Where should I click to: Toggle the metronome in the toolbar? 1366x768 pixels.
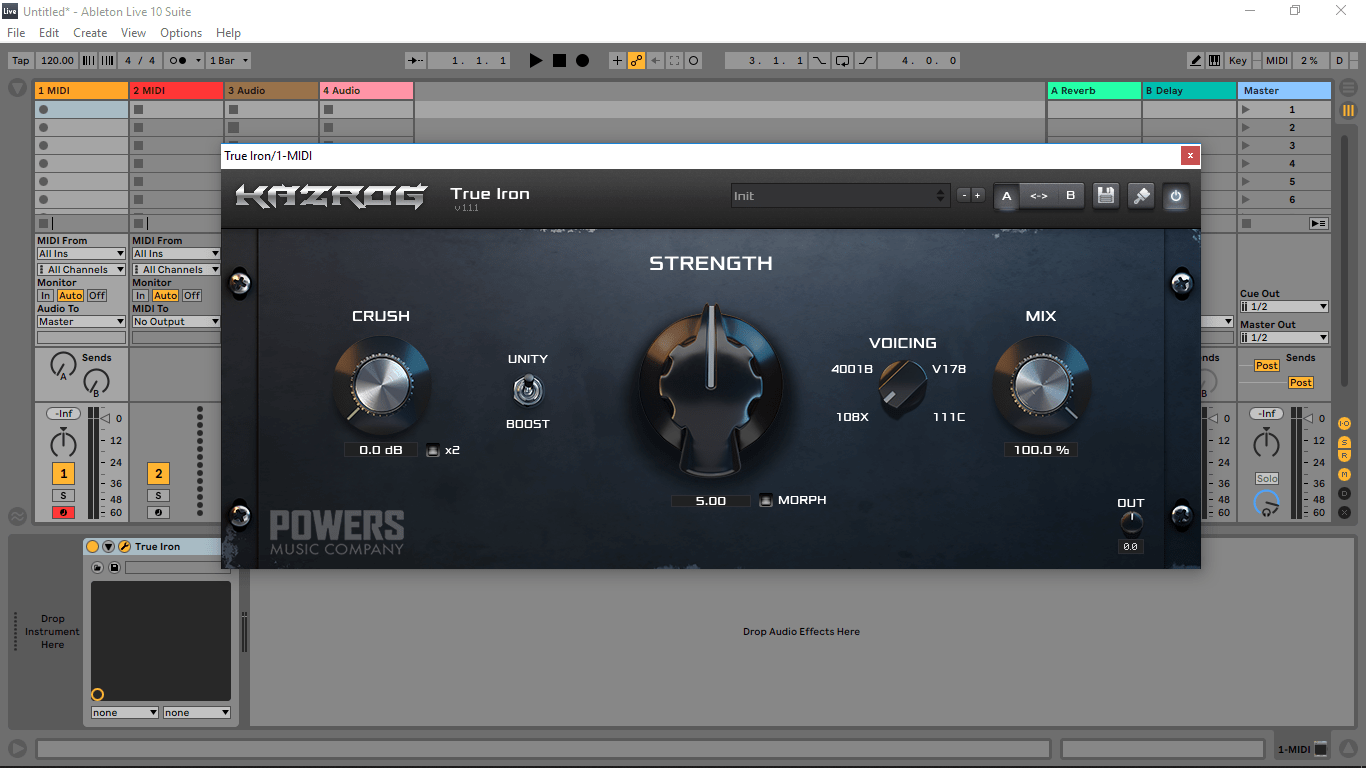186,60
